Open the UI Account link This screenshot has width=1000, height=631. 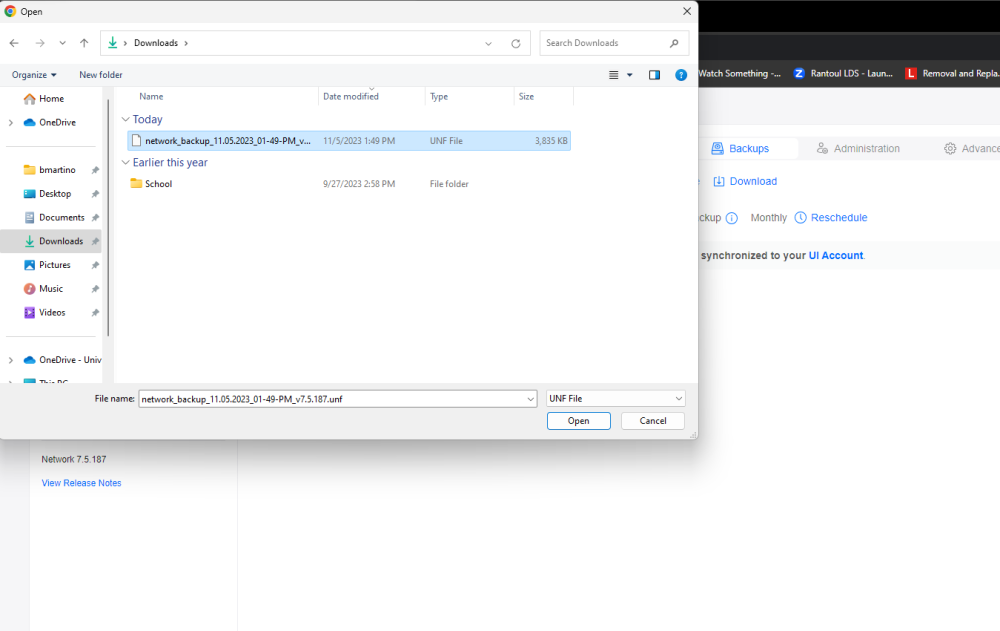click(835, 255)
